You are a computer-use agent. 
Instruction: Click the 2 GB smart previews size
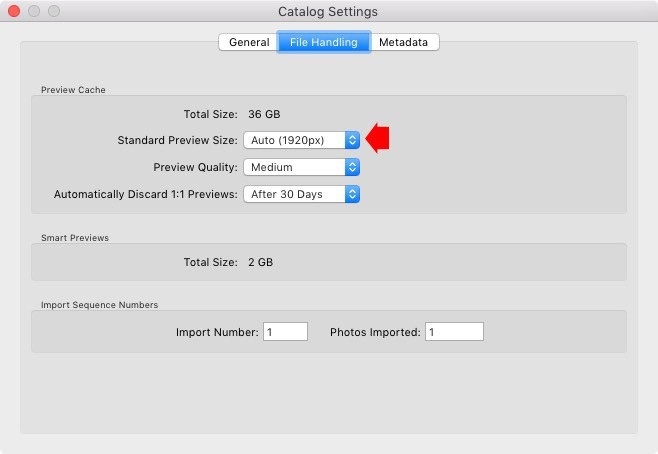[x=260, y=262]
